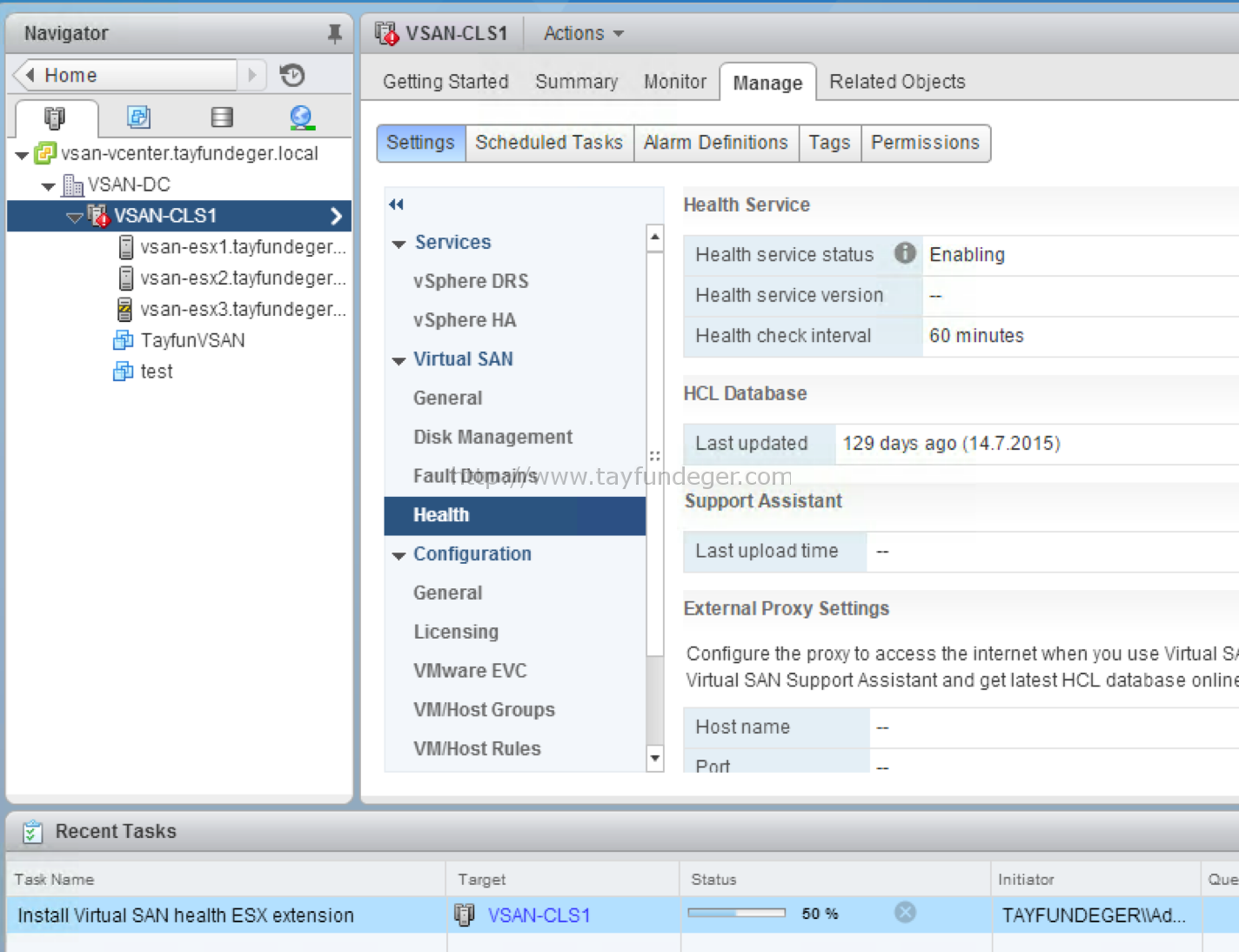Open the Actions dropdown menu
The image size is (1239, 952).
click(x=584, y=33)
